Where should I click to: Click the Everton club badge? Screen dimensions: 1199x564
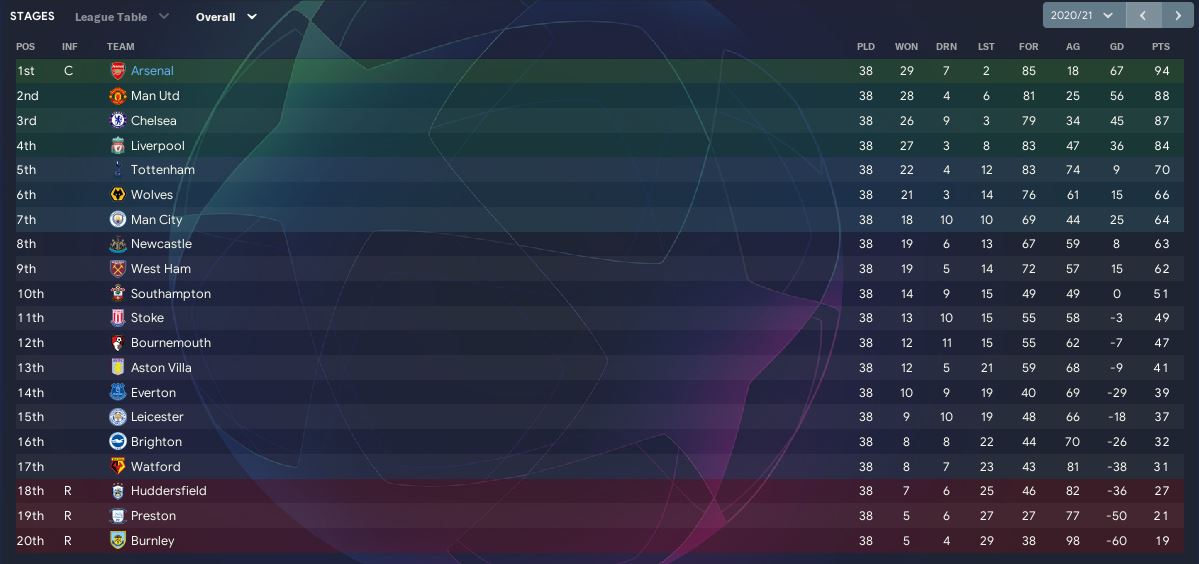(x=118, y=392)
